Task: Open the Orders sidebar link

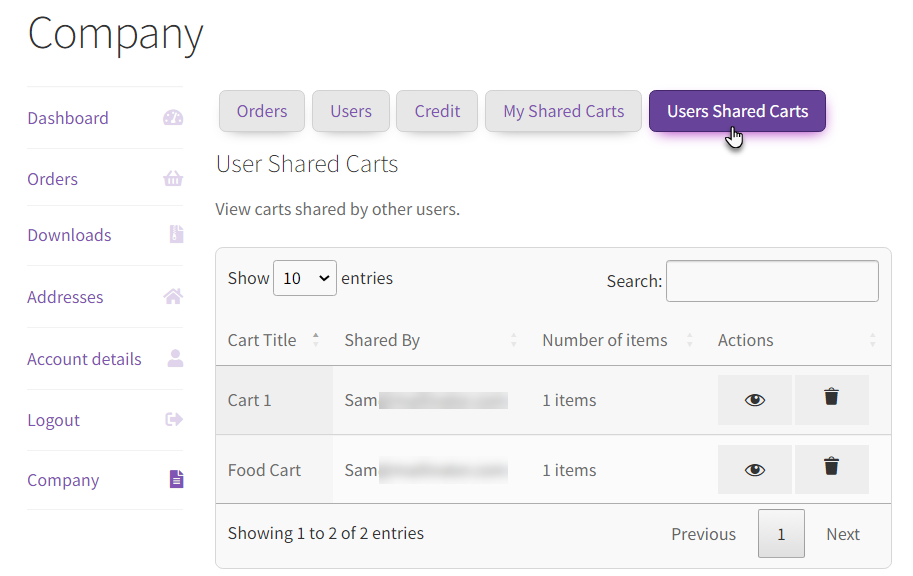Action: (52, 179)
